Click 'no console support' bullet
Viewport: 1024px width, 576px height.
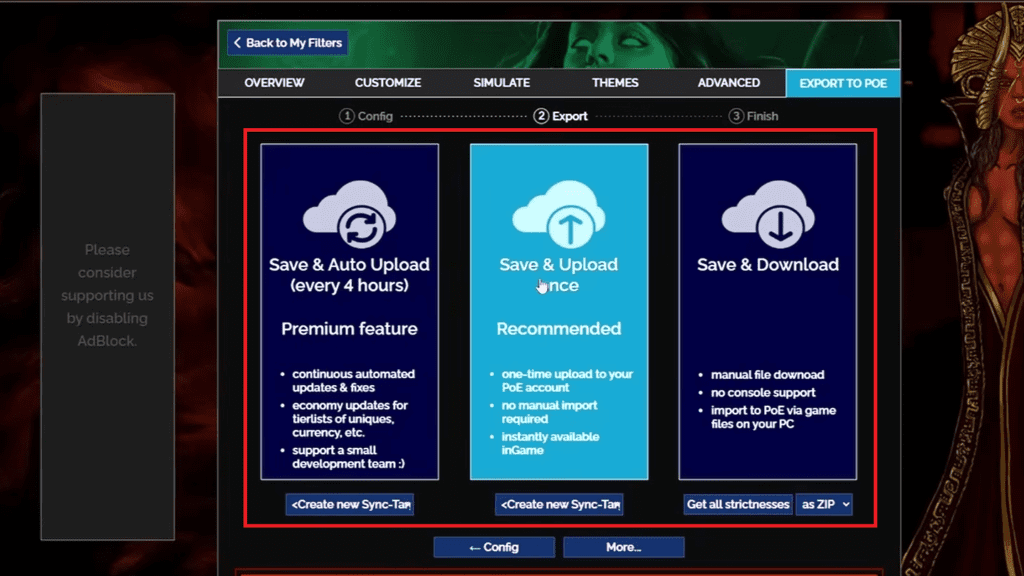click(763, 392)
